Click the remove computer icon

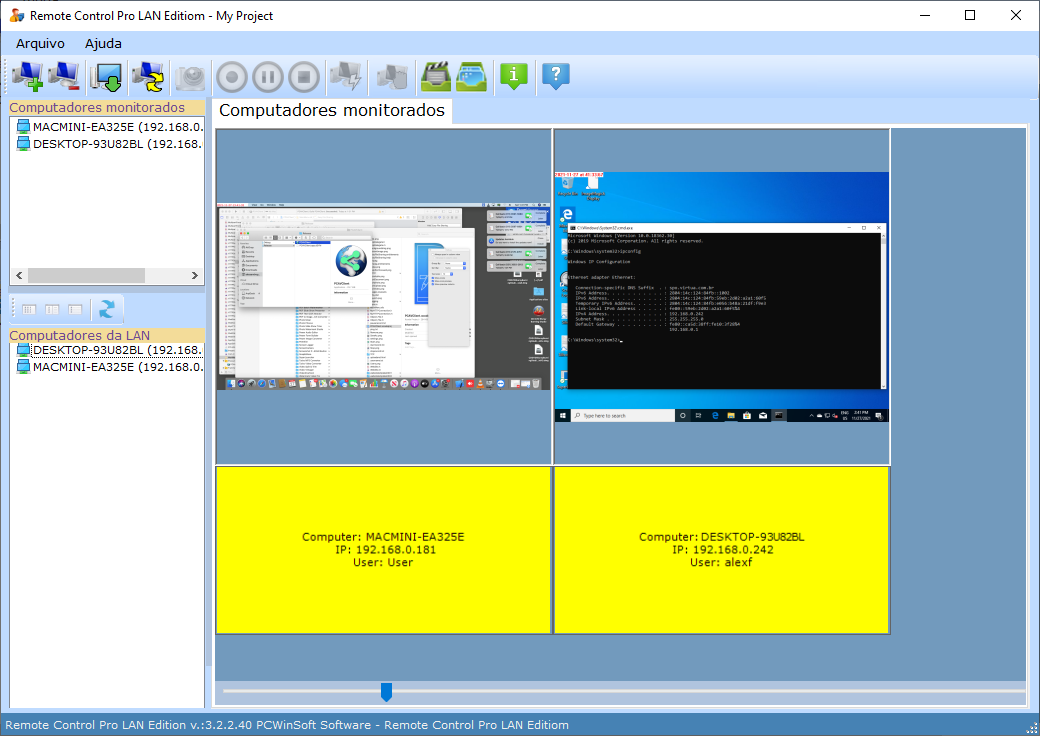pyautogui.click(x=62, y=77)
